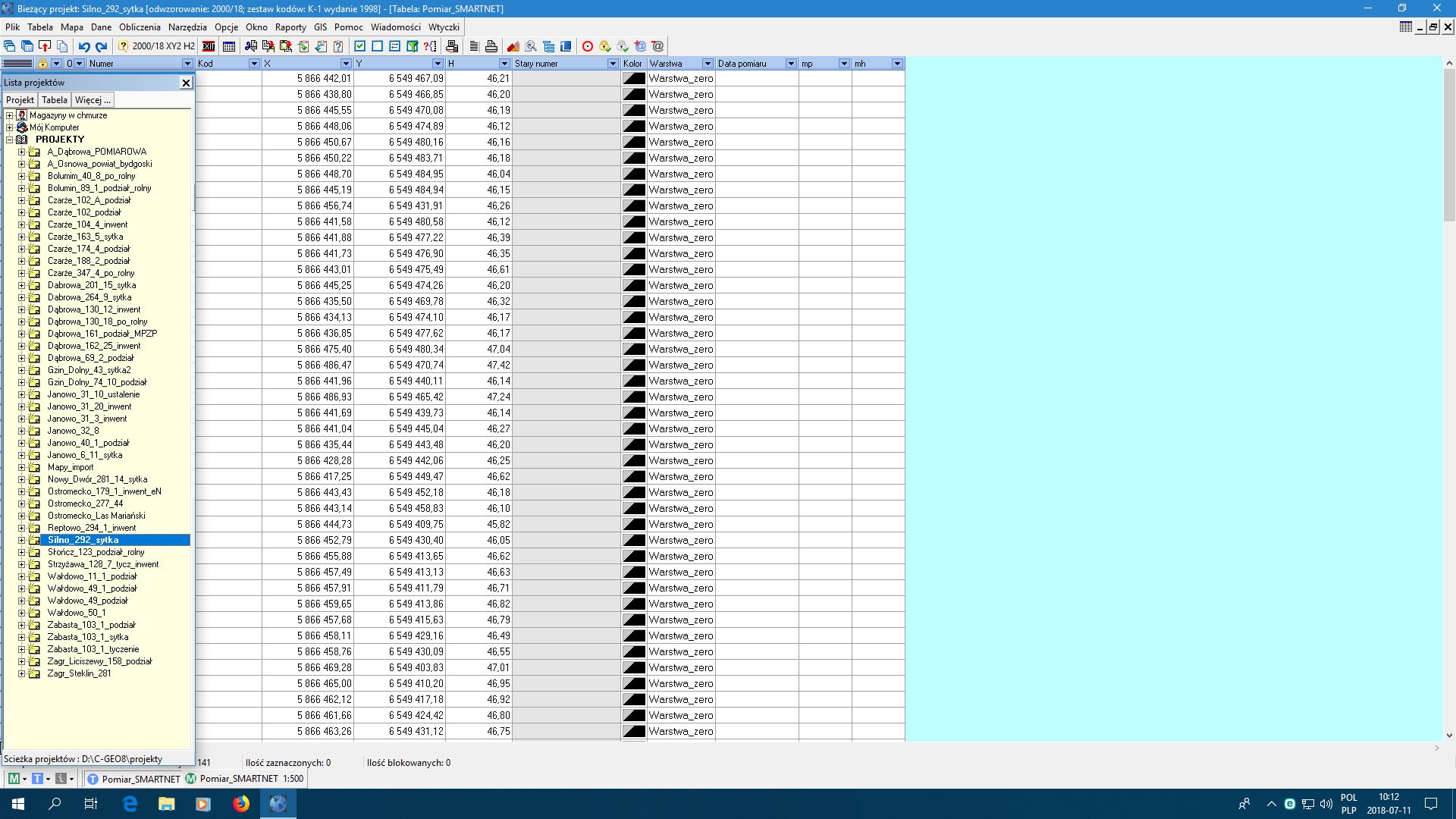The width and height of the screenshot is (1456, 819).
Task: Open the H column filter dropdown
Action: 504,64
